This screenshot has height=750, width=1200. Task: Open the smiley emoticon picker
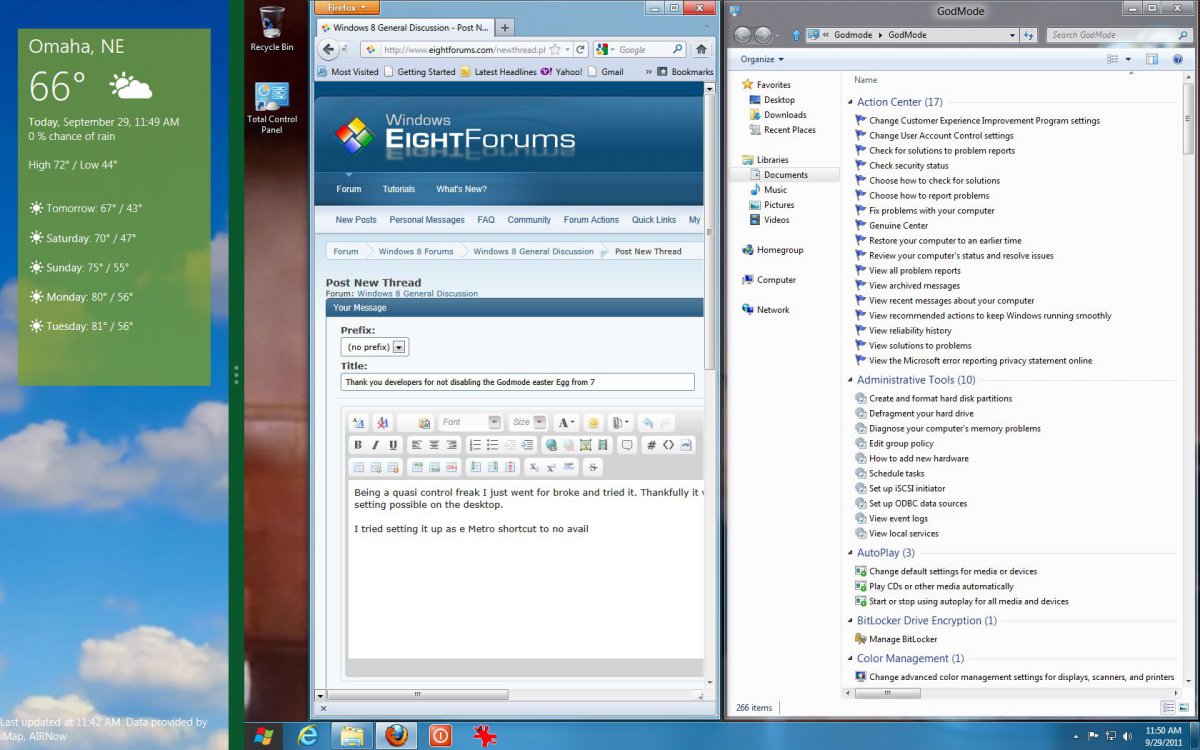[593, 423]
